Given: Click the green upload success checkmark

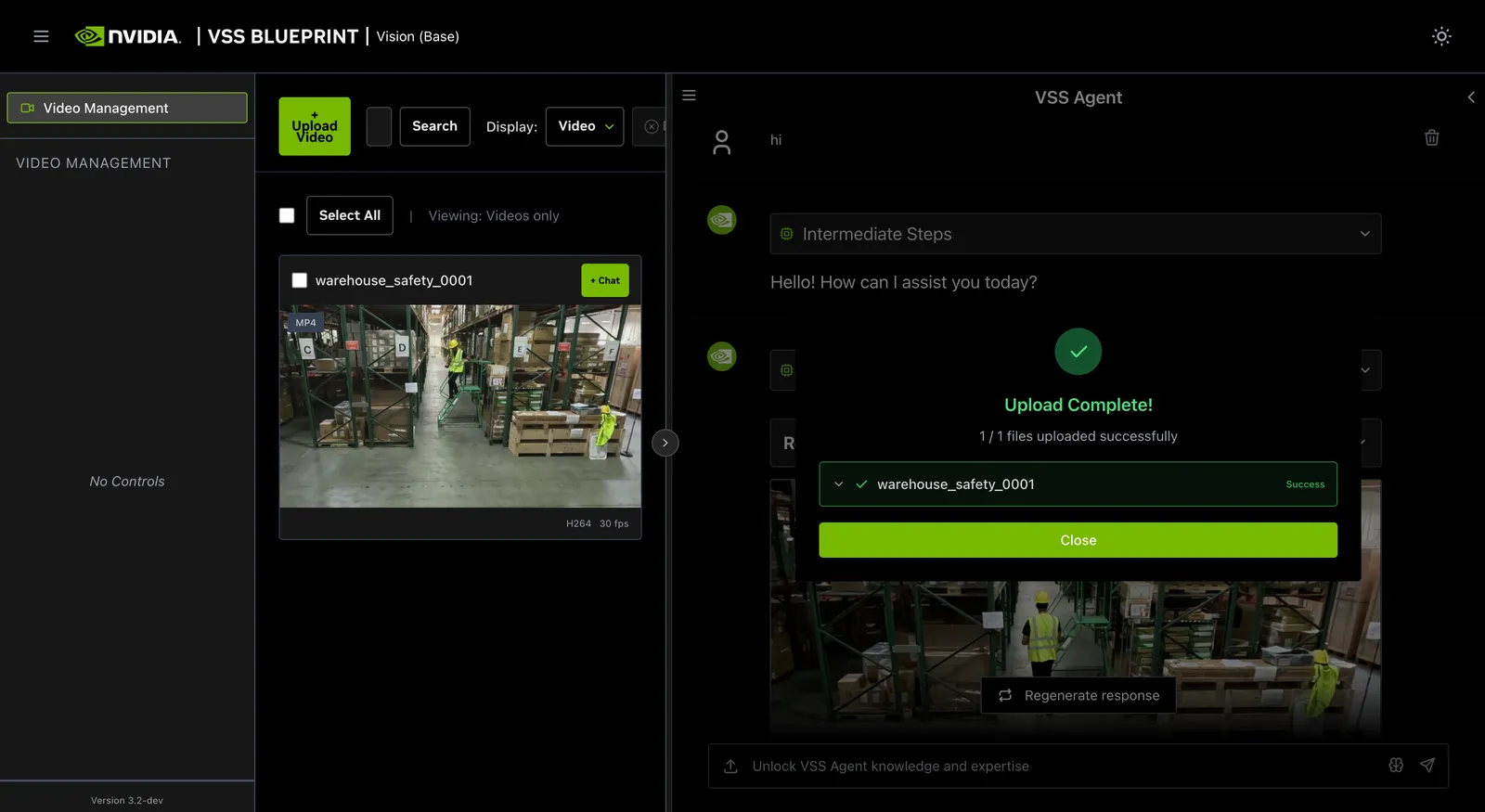Looking at the screenshot, I should pos(1078,352).
